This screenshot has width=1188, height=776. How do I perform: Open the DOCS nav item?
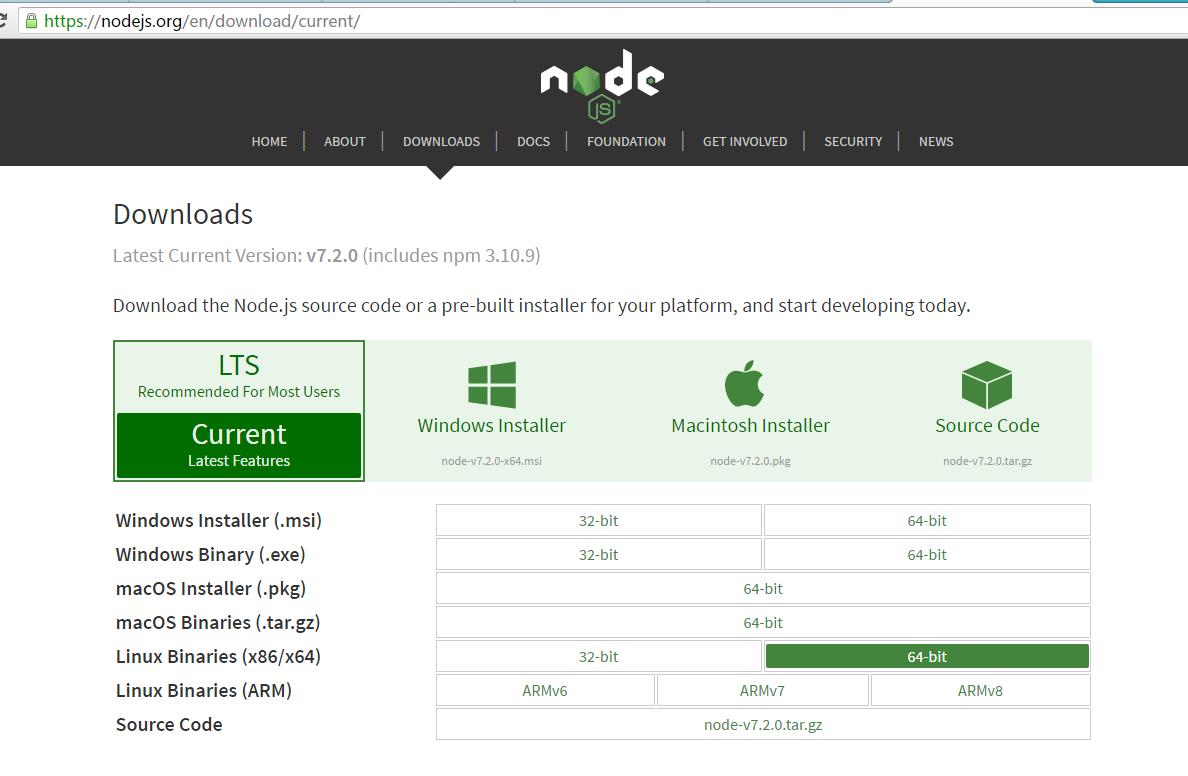[533, 142]
